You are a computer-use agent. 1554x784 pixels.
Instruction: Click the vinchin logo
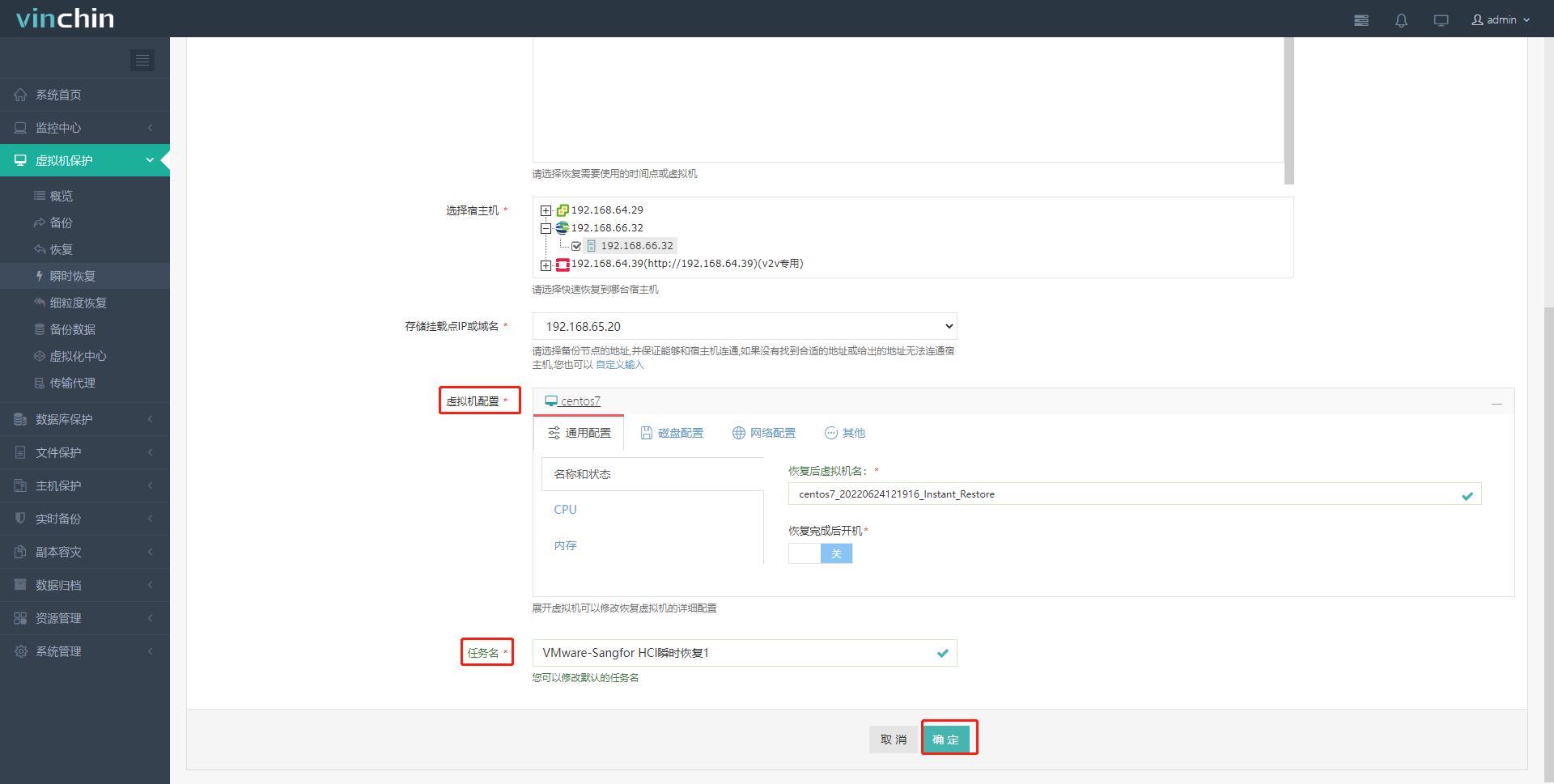pyautogui.click(x=65, y=19)
